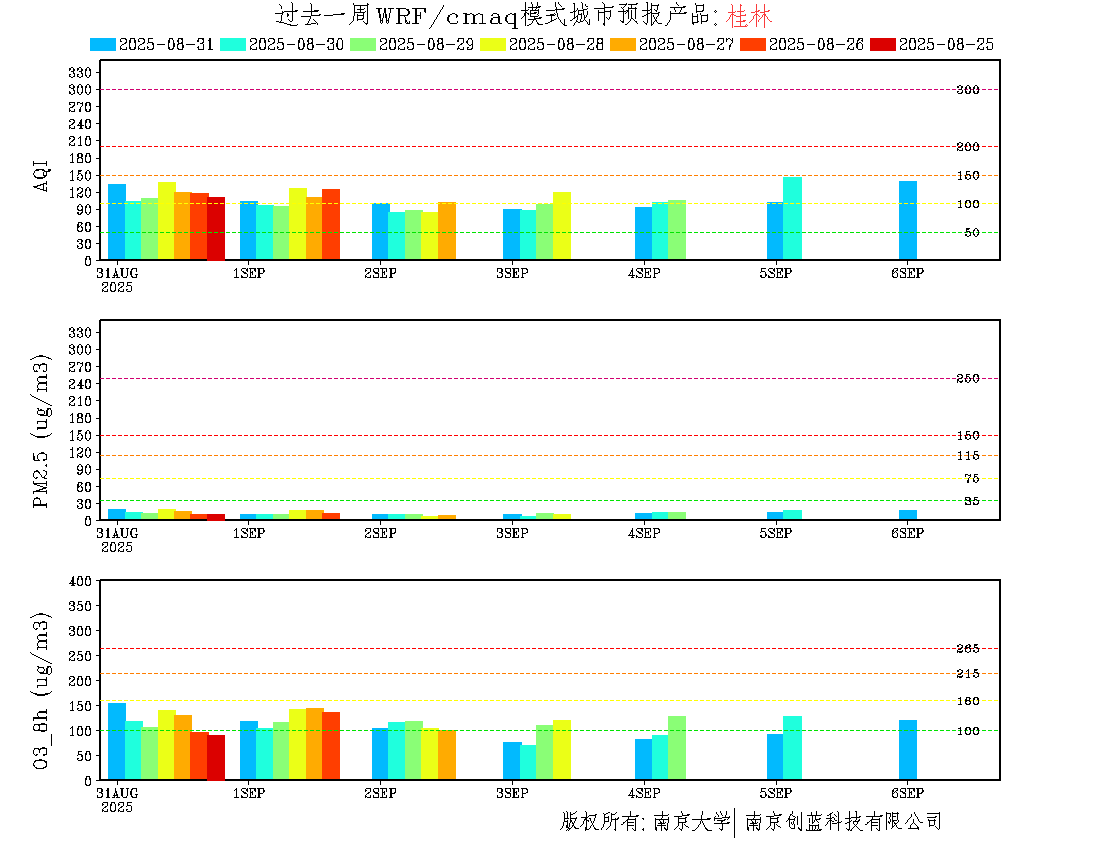This screenshot has height=850, width=1100.
Task: Click the green 2025-08-29 legend swatch
Action: 363,44
